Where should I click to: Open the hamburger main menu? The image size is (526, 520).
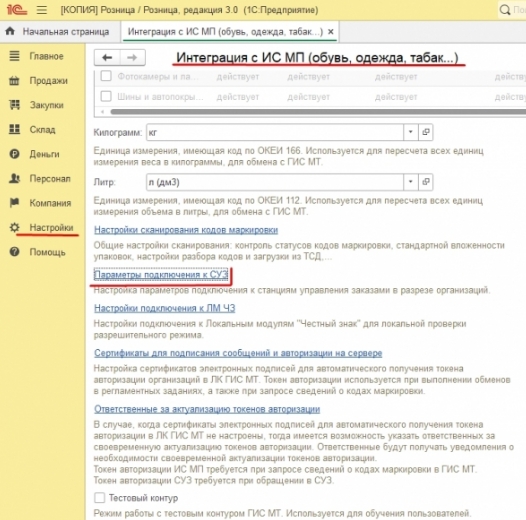(42, 10)
